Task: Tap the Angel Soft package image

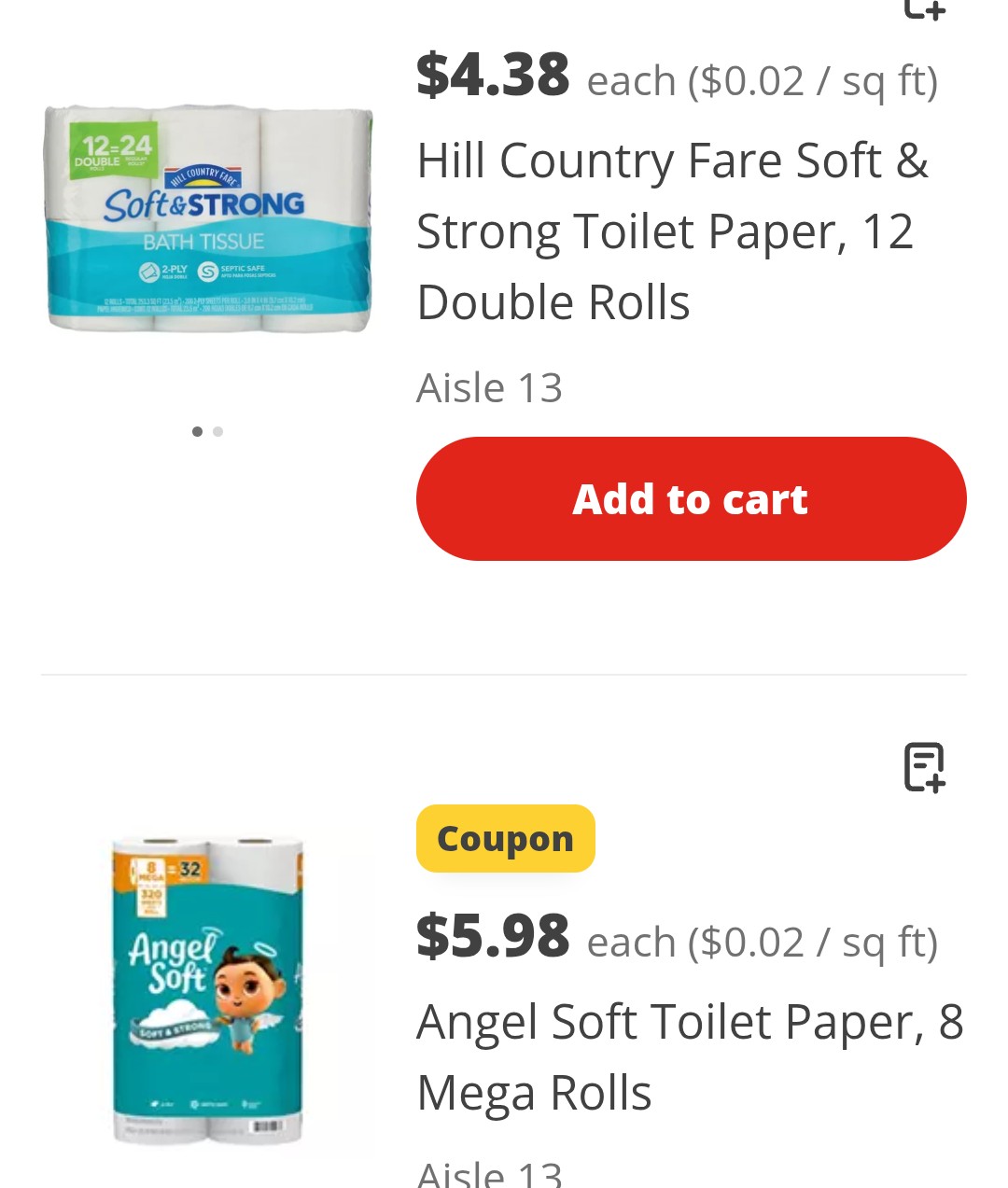Action: pos(208,989)
